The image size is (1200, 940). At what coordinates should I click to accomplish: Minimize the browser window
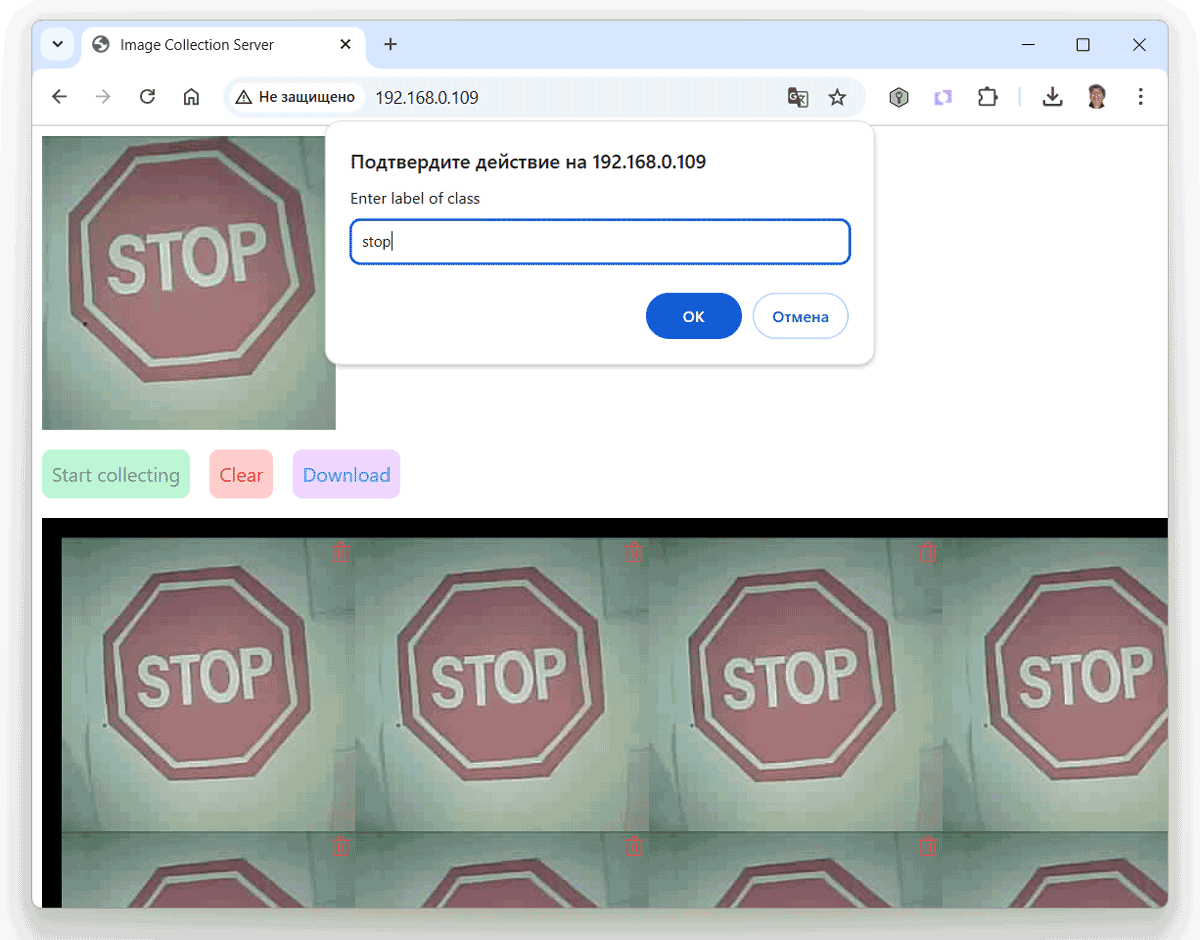pos(1027,45)
